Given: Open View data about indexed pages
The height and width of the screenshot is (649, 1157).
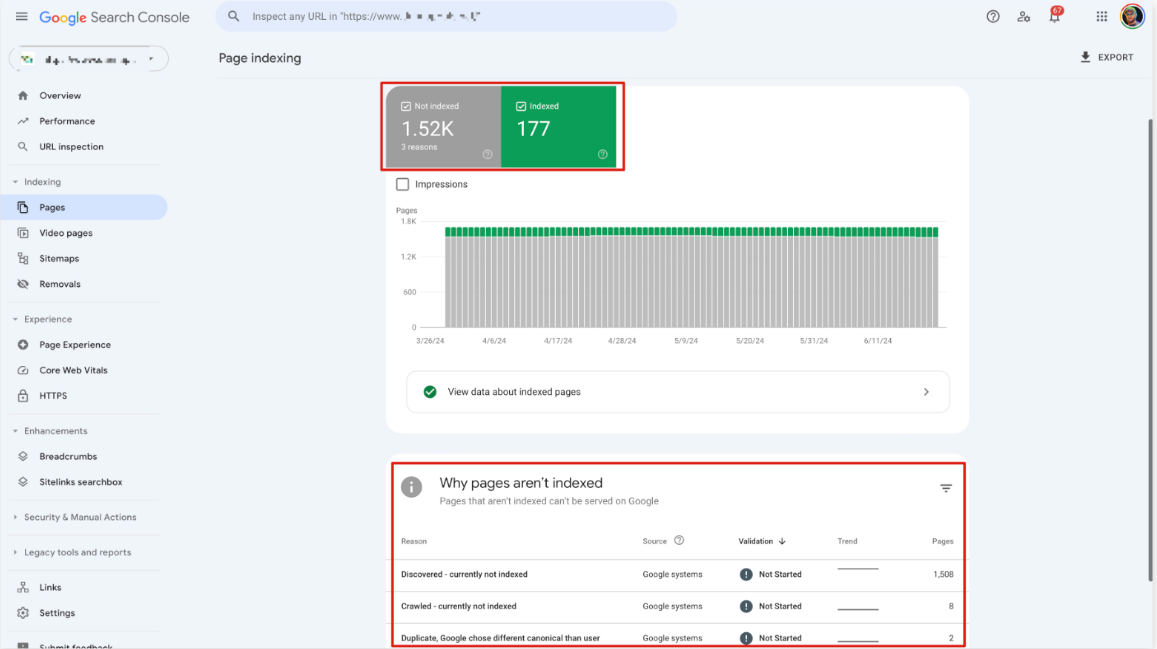Looking at the screenshot, I should [677, 392].
